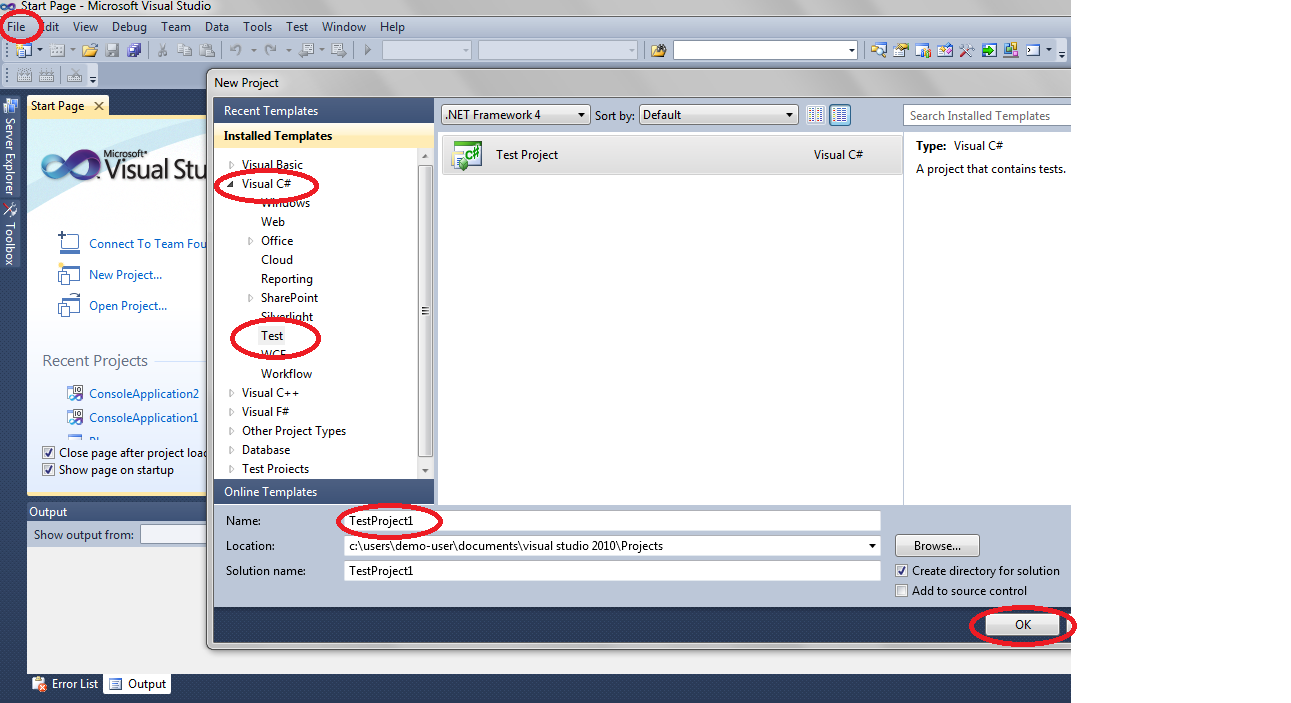
Task: Click the New Project... link
Action: (125, 275)
